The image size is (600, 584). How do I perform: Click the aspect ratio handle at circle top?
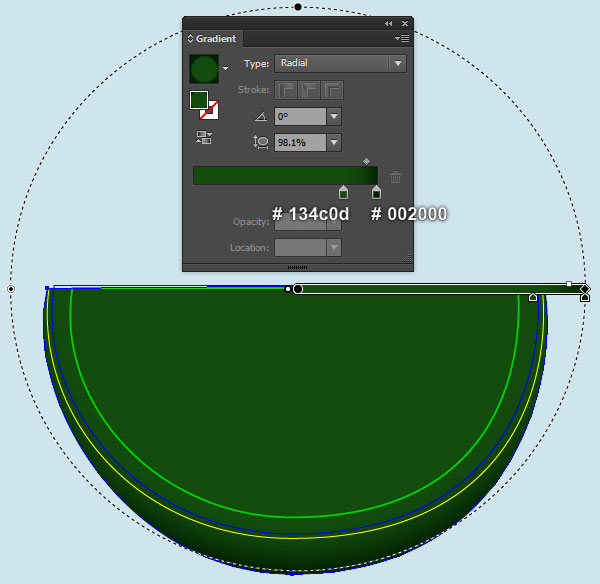(298, 7)
